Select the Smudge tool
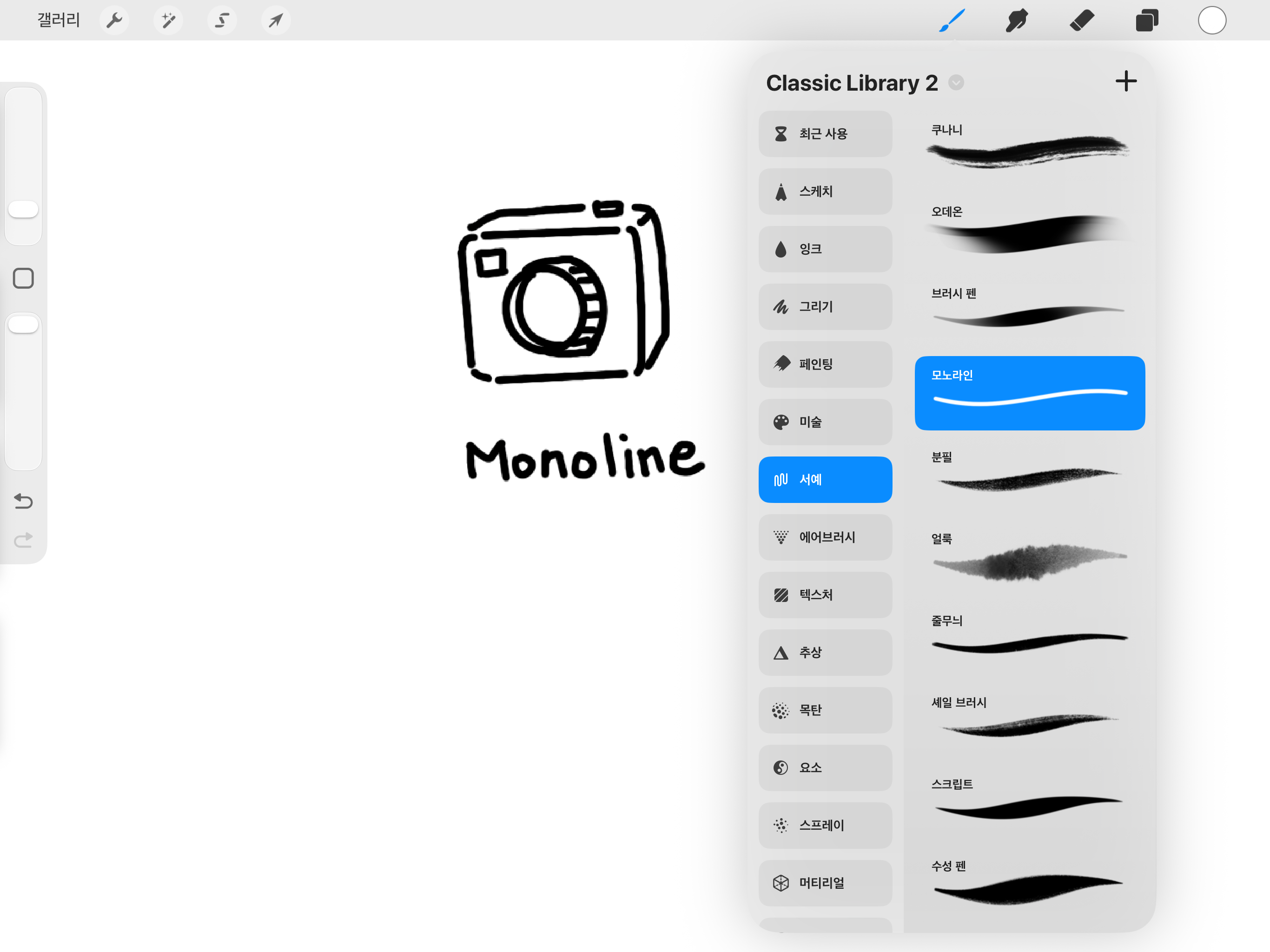1270x952 pixels. (1017, 20)
